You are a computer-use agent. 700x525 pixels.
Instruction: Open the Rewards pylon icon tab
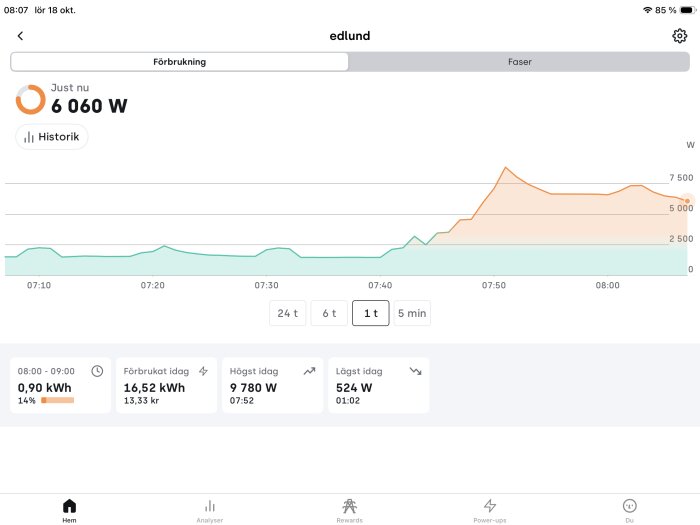[x=350, y=511]
